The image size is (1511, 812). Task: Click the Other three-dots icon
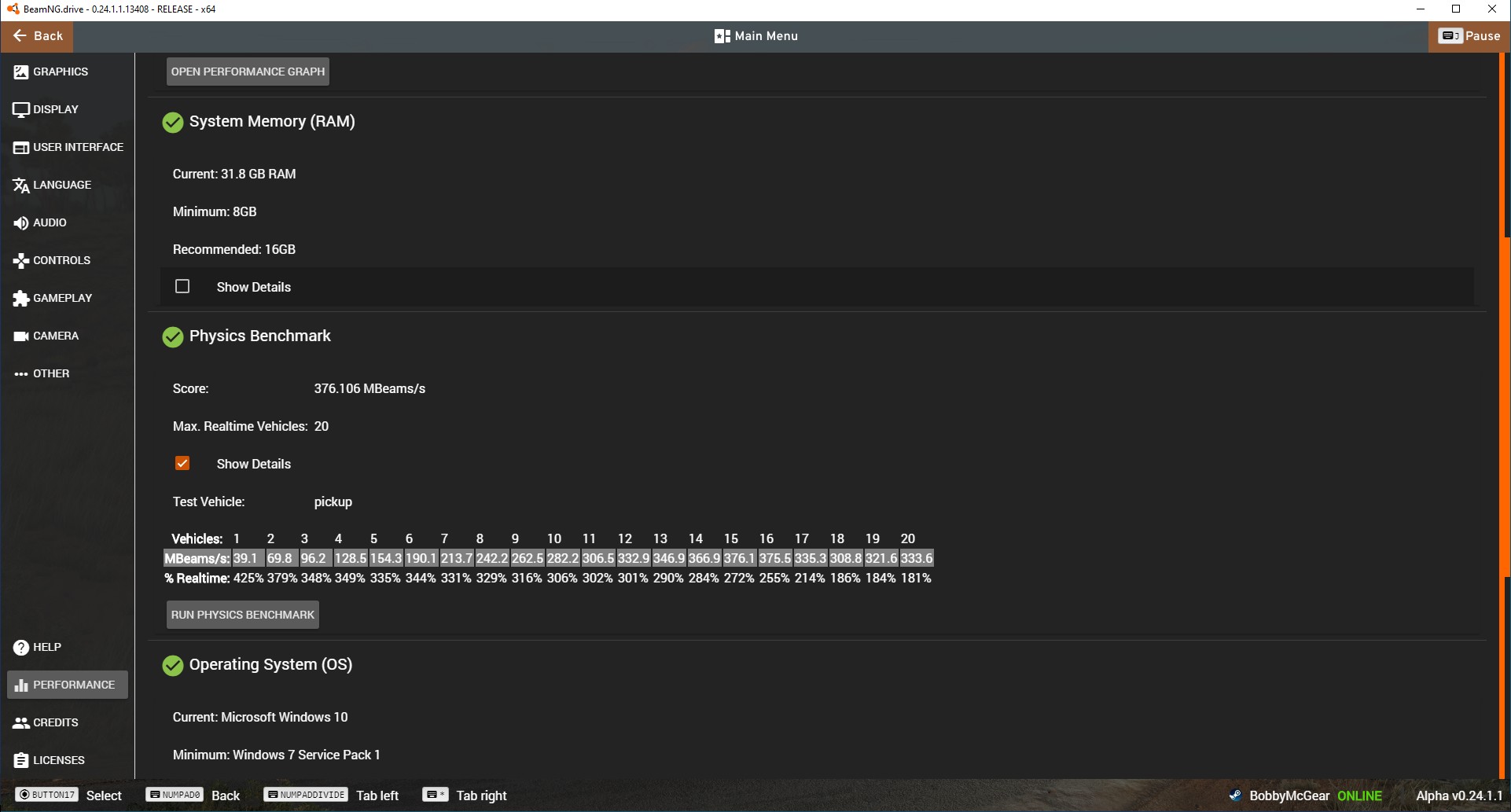tap(21, 374)
